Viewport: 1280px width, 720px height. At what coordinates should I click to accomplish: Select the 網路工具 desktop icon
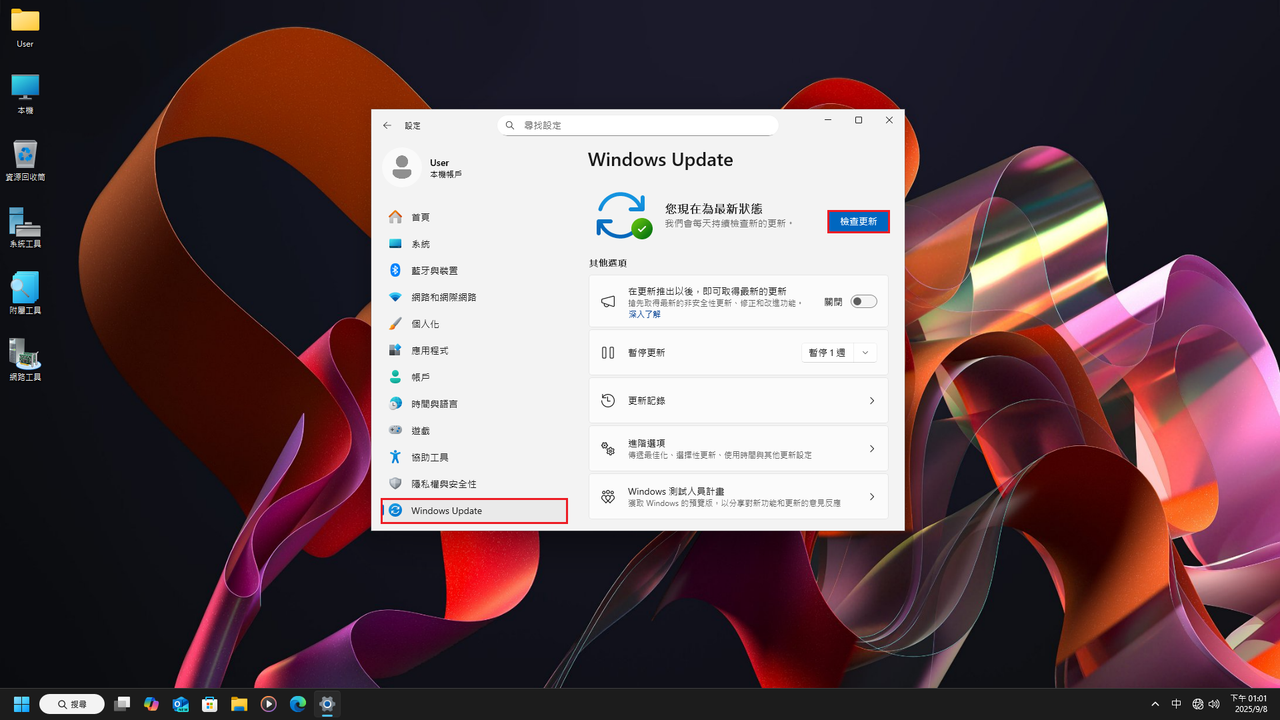pos(25,361)
